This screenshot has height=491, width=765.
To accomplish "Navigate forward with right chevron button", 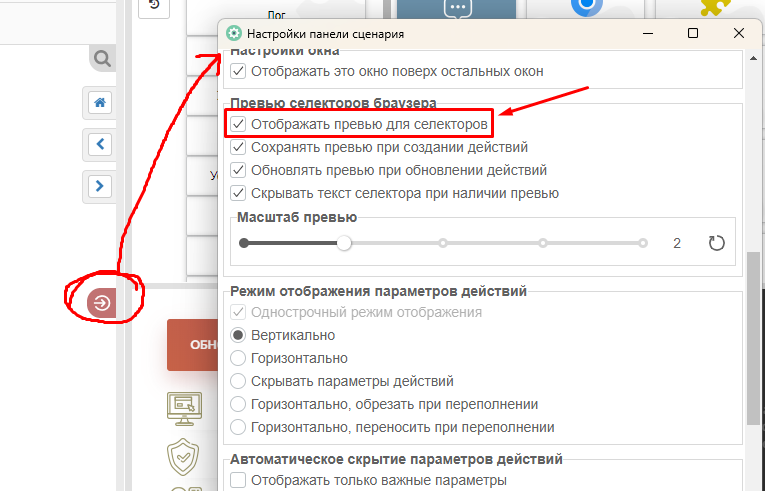I will point(100,186).
